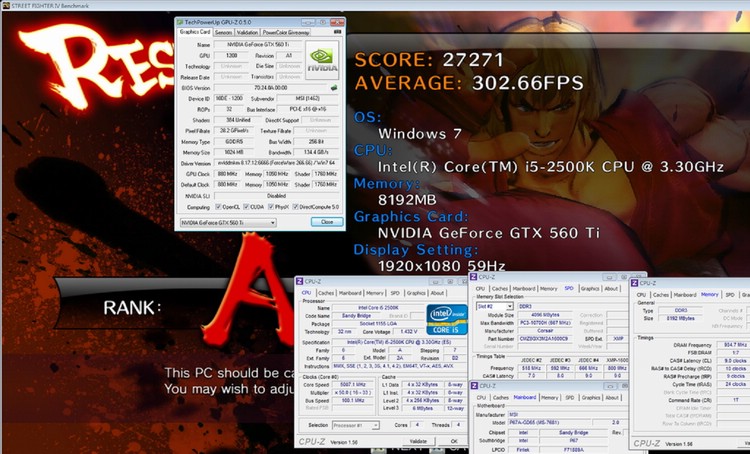Open the graphics card selector dropdown in GPU-Z
The height and width of the screenshot is (454, 750).
228,223
